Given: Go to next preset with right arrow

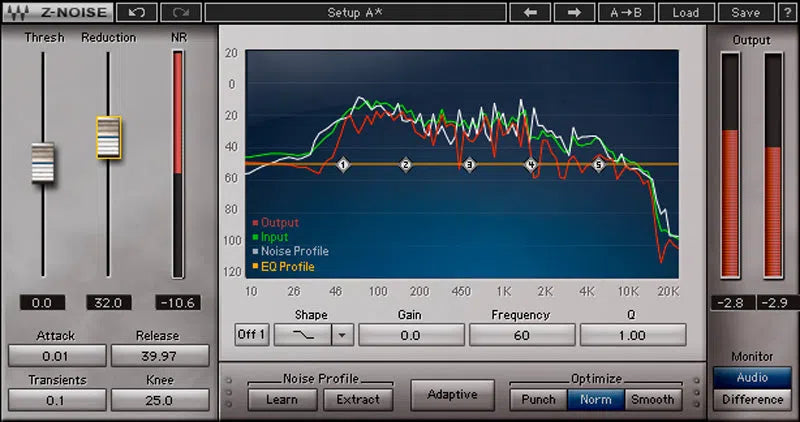Looking at the screenshot, I should (574, 13).
